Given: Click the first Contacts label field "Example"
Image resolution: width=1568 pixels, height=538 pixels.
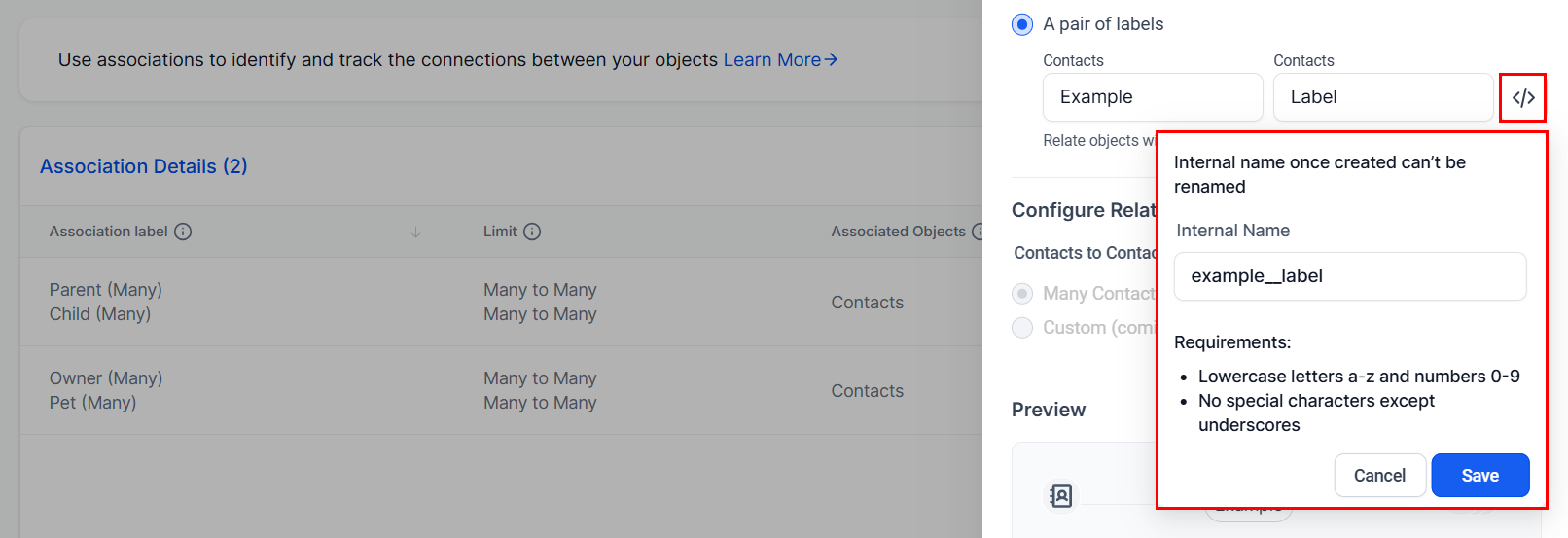Looking at the screenshot, I should click(1152, 97).
